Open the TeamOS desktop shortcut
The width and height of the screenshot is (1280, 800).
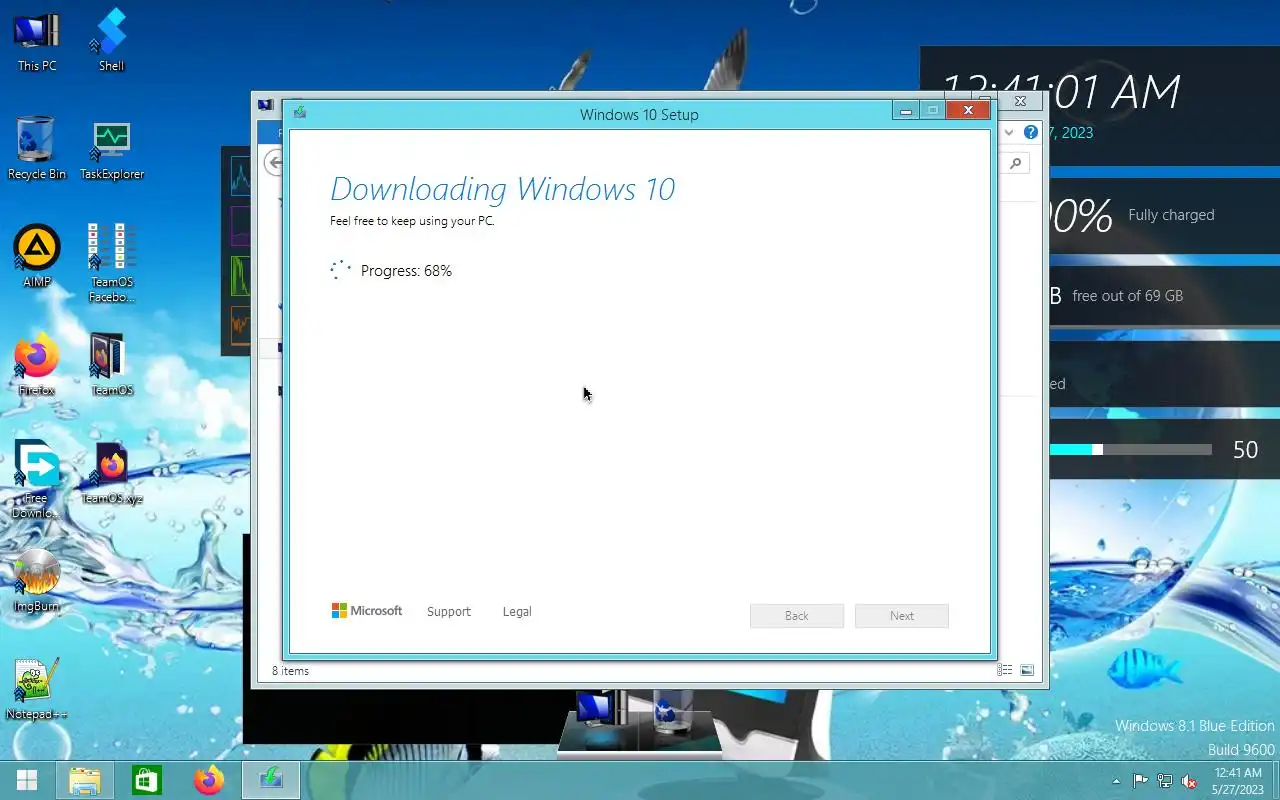point(111,364)
